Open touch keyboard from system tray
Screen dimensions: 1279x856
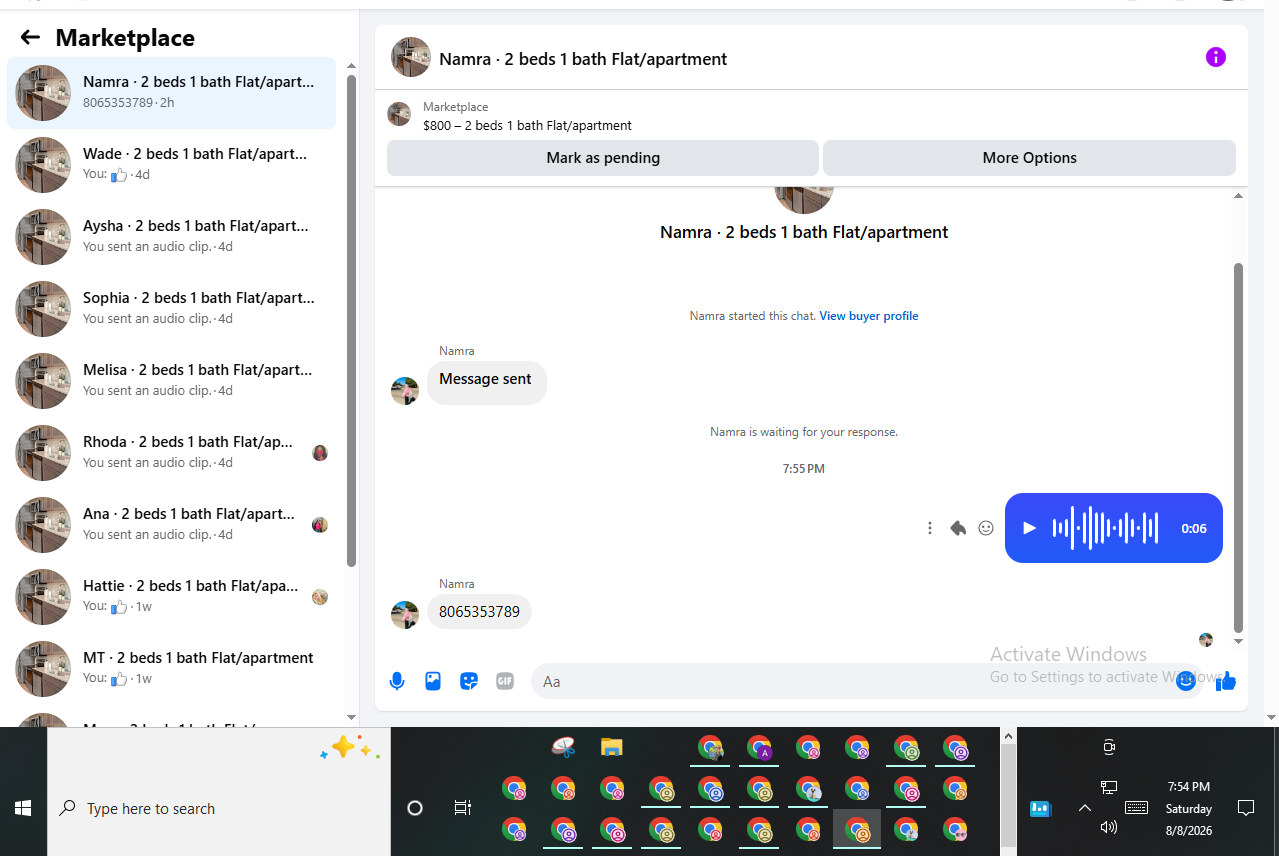[x=1136, y=808]
